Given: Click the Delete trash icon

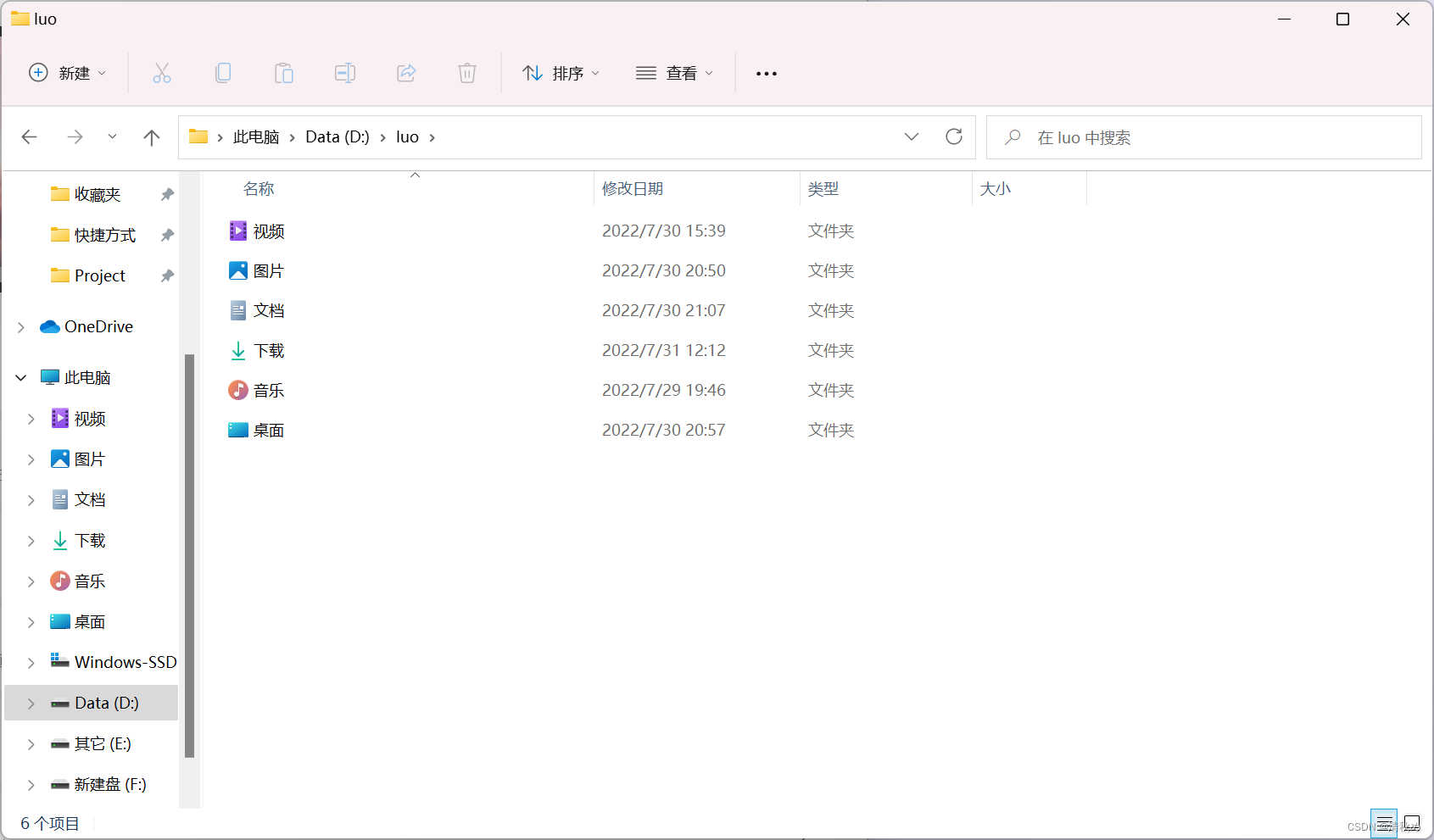Looking at the screenshot, I should [466, 73].
